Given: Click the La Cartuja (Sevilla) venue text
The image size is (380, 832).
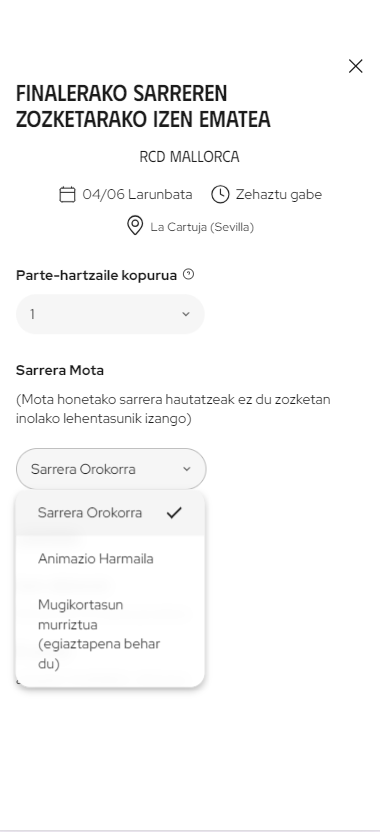Looking at the screenshot, I should click(x=202, y=227).
